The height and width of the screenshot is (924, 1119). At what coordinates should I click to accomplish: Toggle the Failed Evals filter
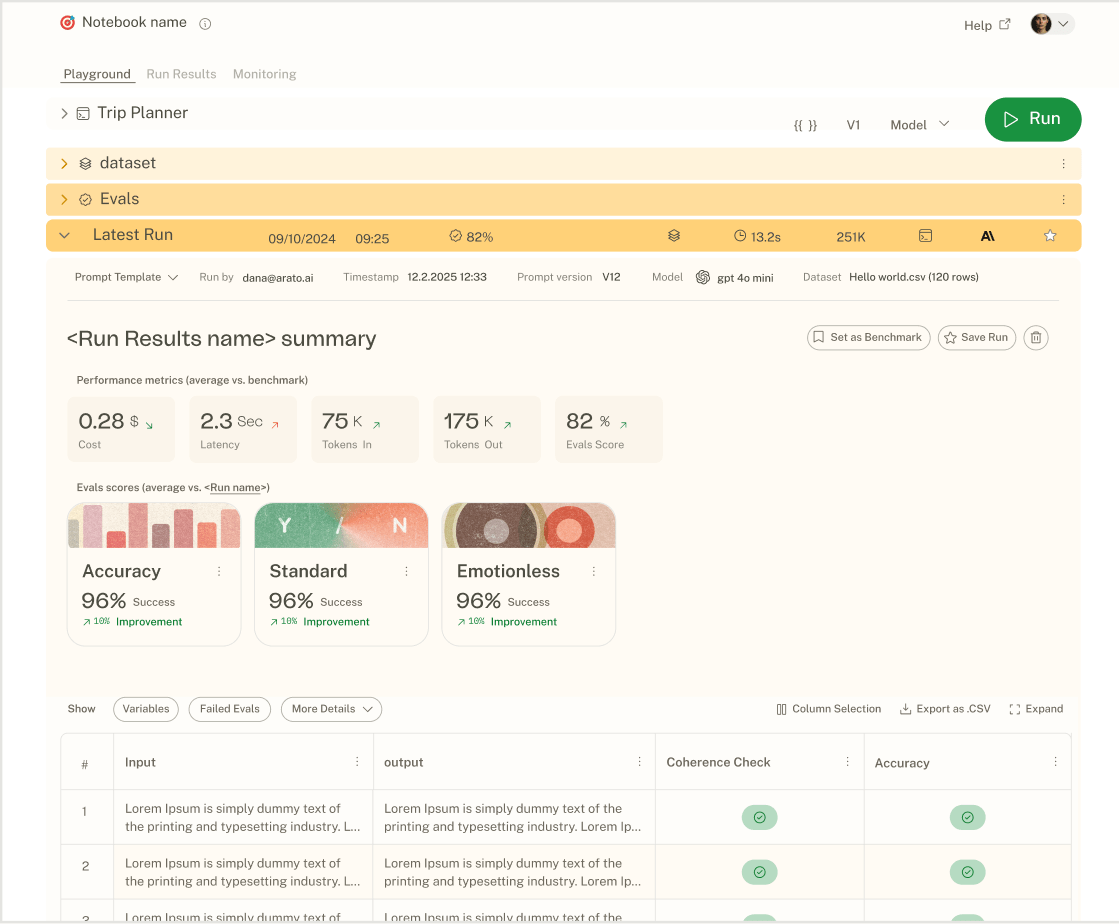coord(229,709)
